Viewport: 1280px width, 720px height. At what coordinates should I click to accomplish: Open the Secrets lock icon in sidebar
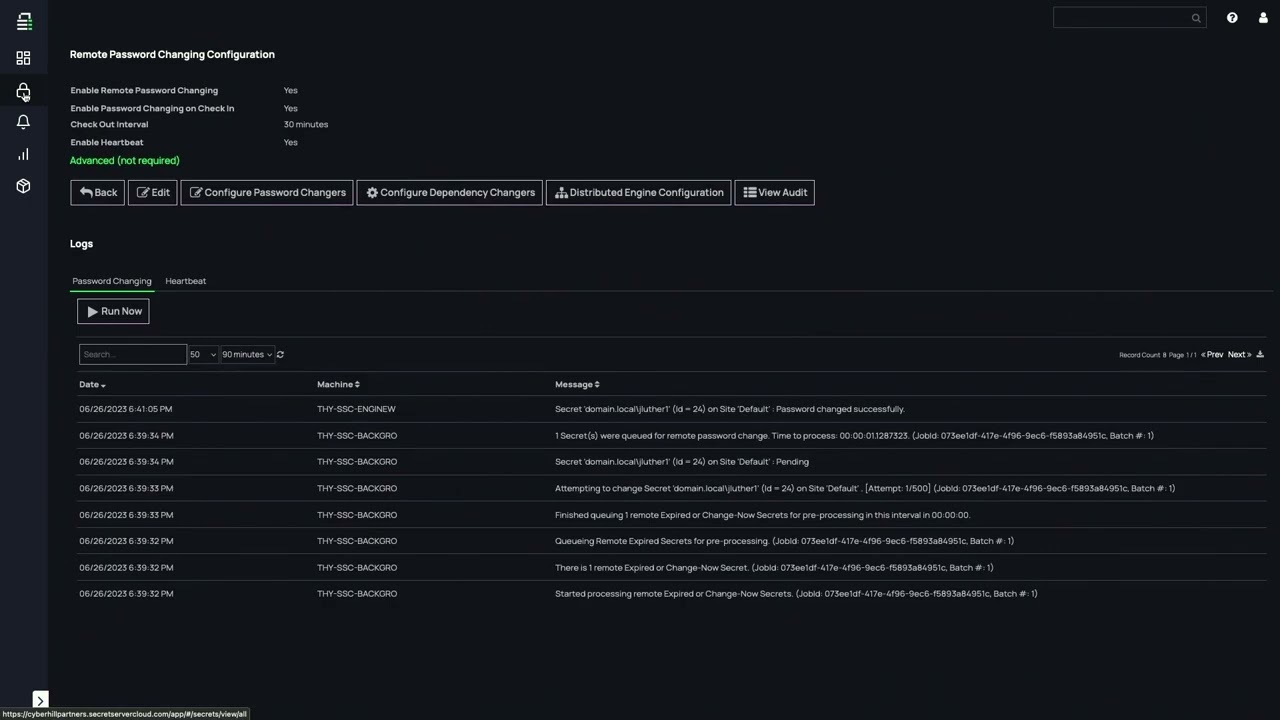[23, 91]
